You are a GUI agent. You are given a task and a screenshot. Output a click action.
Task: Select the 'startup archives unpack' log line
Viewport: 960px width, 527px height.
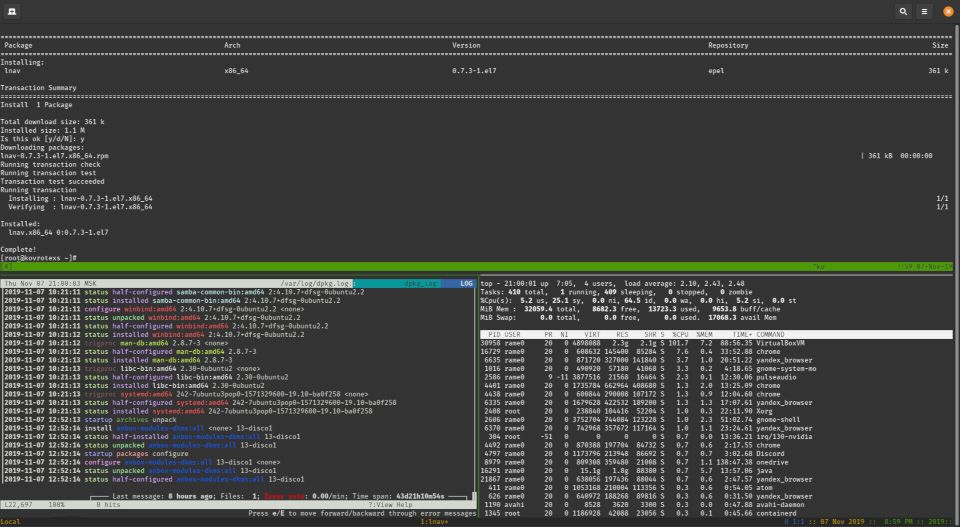(x=90, y=420)
